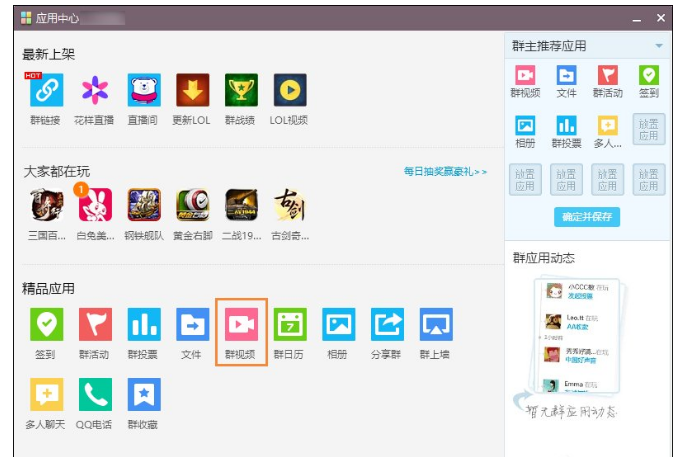Image resolution: width=678 pixels, height=457 pixels.
Task: Open the 群链接 app with HOT badge
Action: [x=46, y=90]
